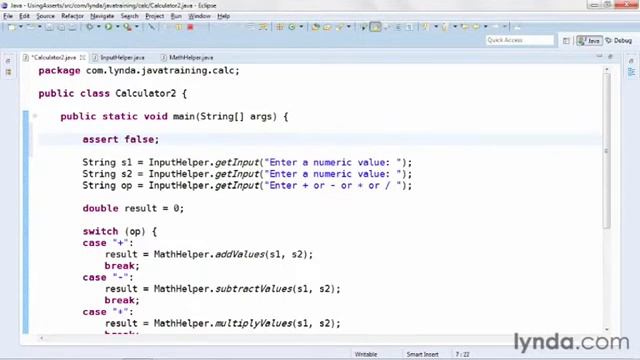This screenshot has width=640, height=360.
Task: Open the Window menu
Action: pos(199,16)
